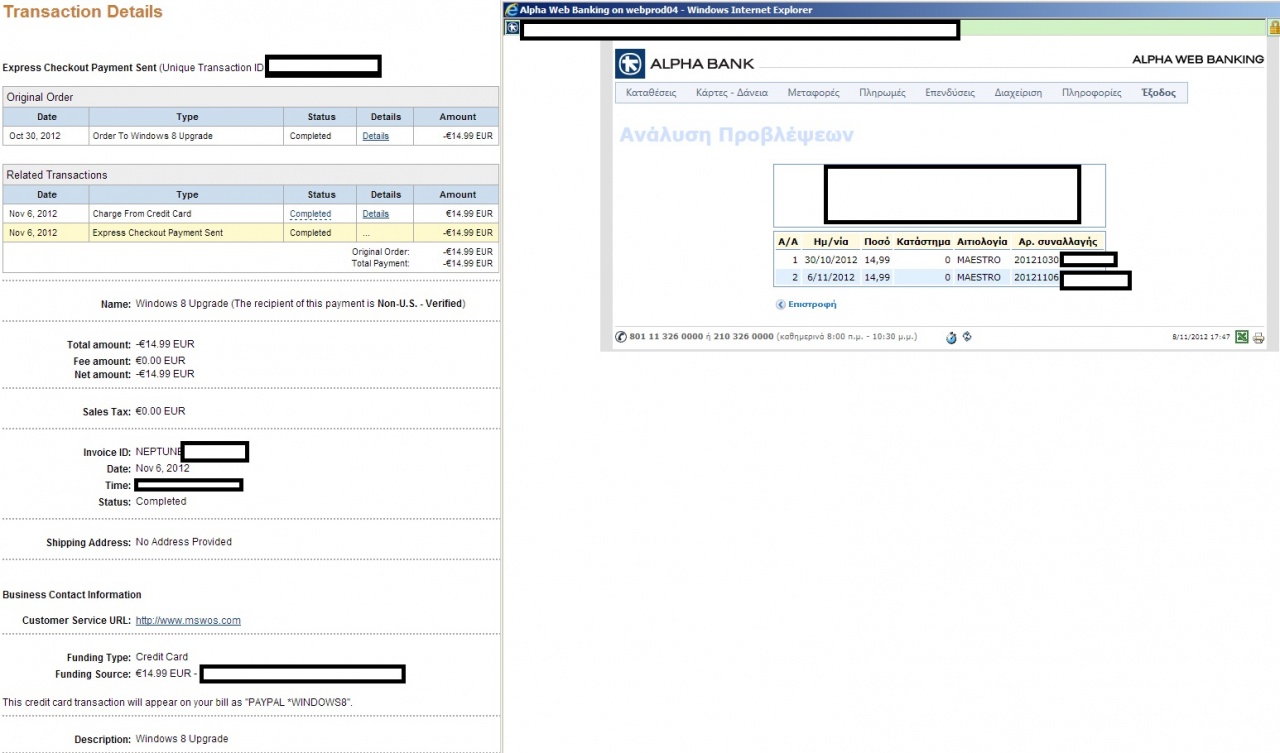Click the Original Order section header
This screenshot has width=1280, height=753.
250,97
